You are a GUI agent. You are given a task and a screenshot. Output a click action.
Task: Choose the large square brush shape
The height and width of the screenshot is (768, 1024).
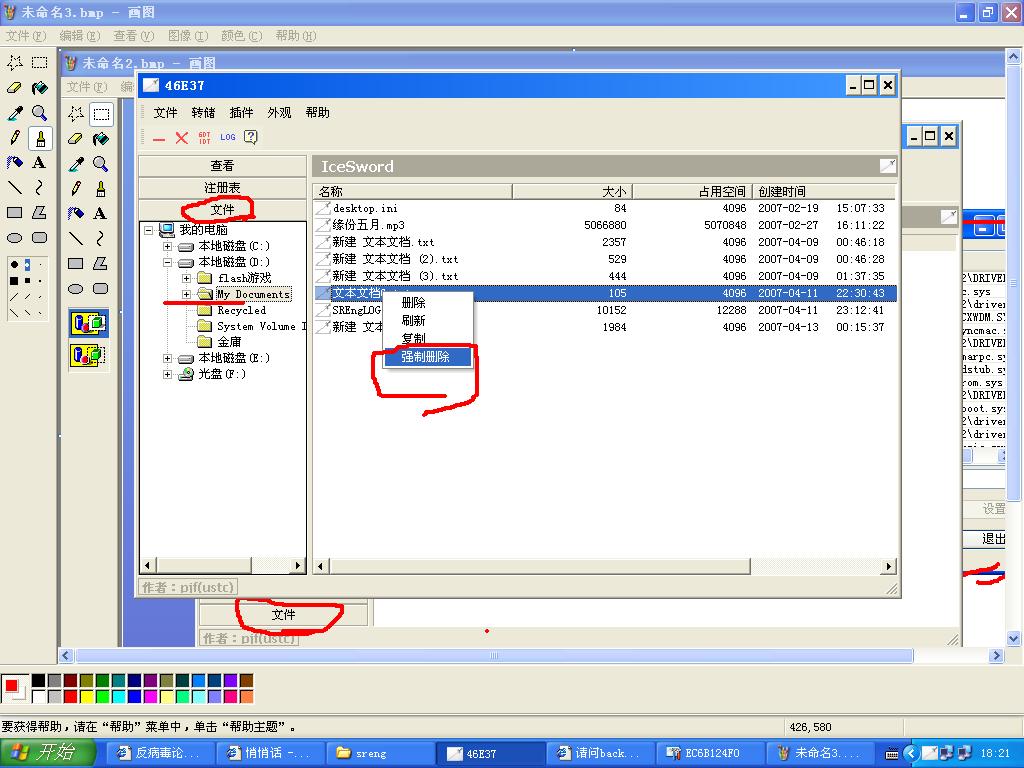[14, 281]
